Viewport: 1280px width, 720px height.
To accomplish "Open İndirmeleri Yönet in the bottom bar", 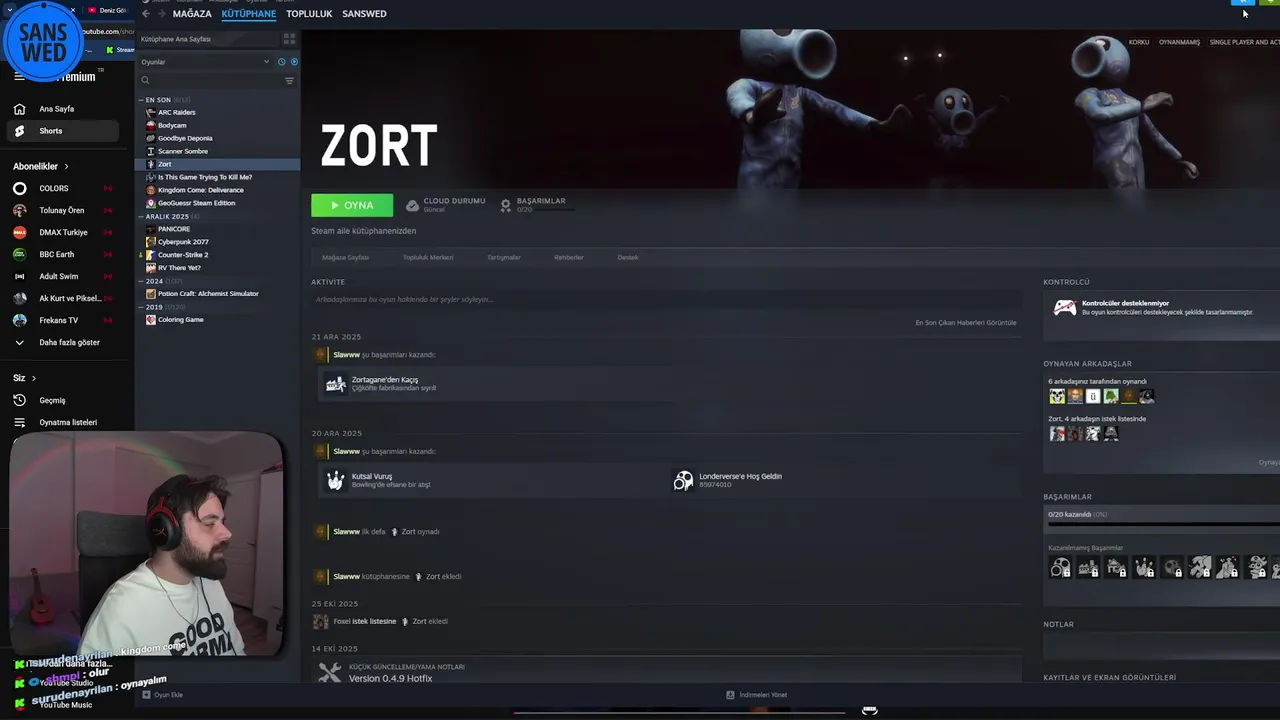I will tap(756, 695).
